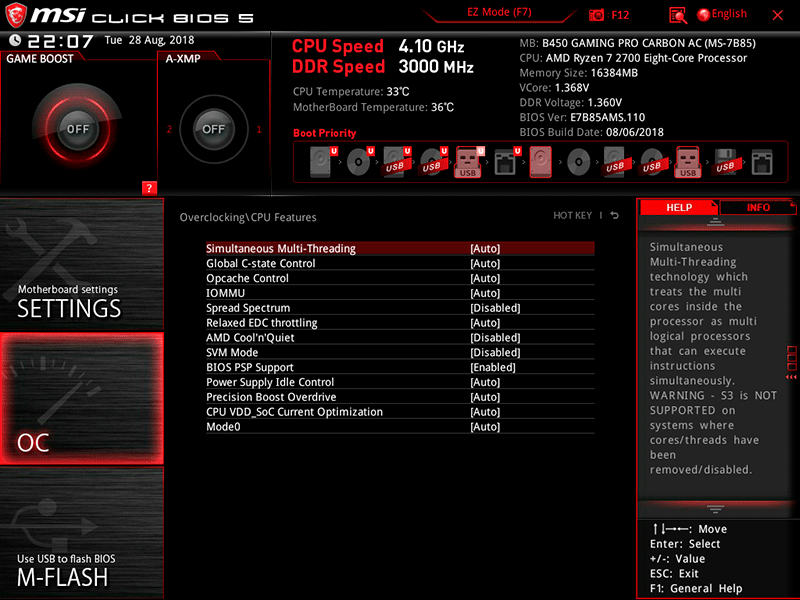Adjust the A-XMP profile dial
Viewport: 800px width, 600px height.
click(x=215, y=128)
